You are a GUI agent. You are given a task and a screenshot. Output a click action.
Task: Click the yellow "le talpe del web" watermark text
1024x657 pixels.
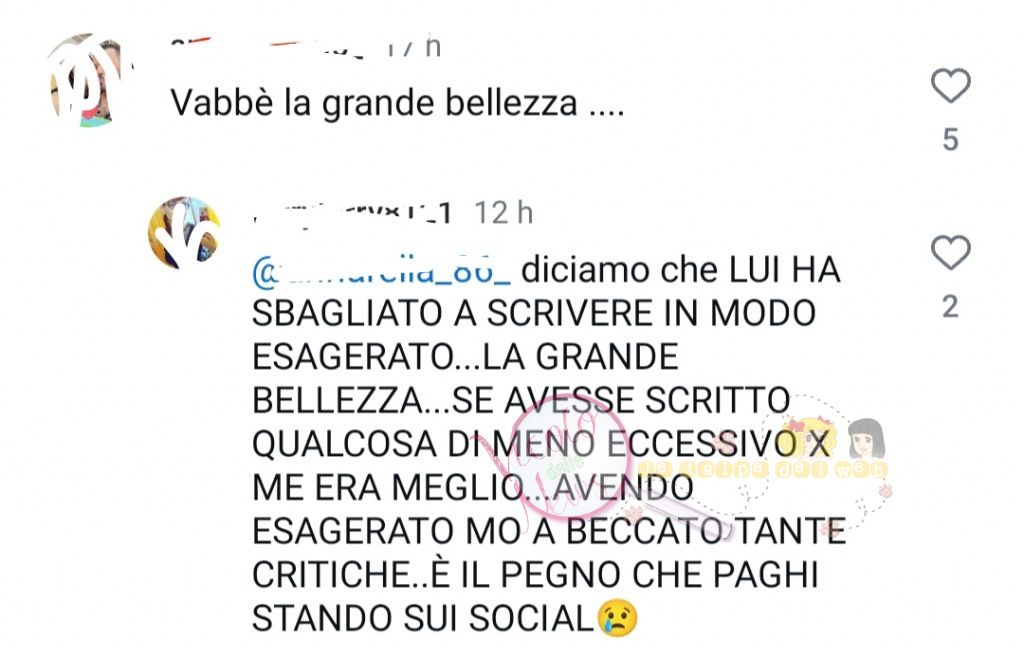(763, 469)
